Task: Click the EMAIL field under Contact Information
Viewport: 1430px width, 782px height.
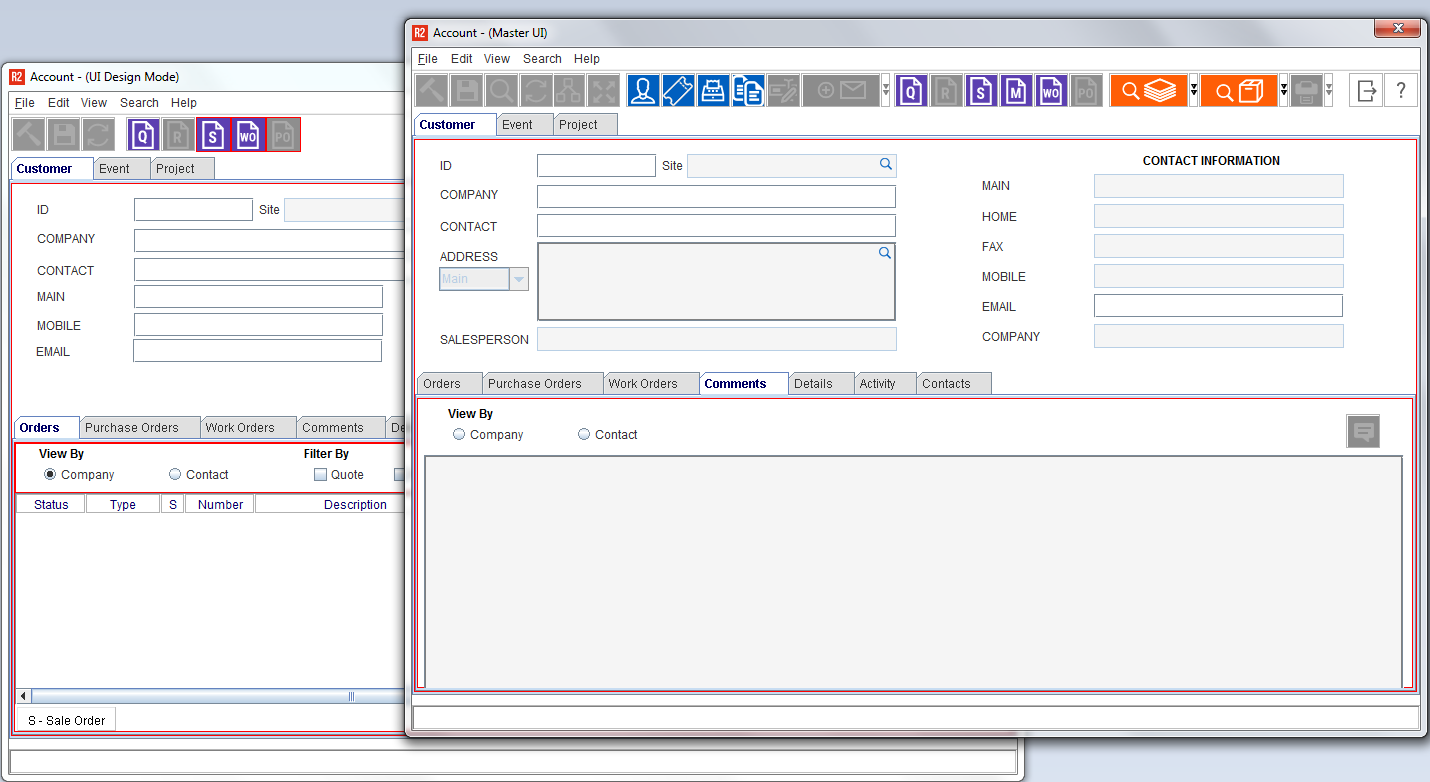Action: (1218, 306)
